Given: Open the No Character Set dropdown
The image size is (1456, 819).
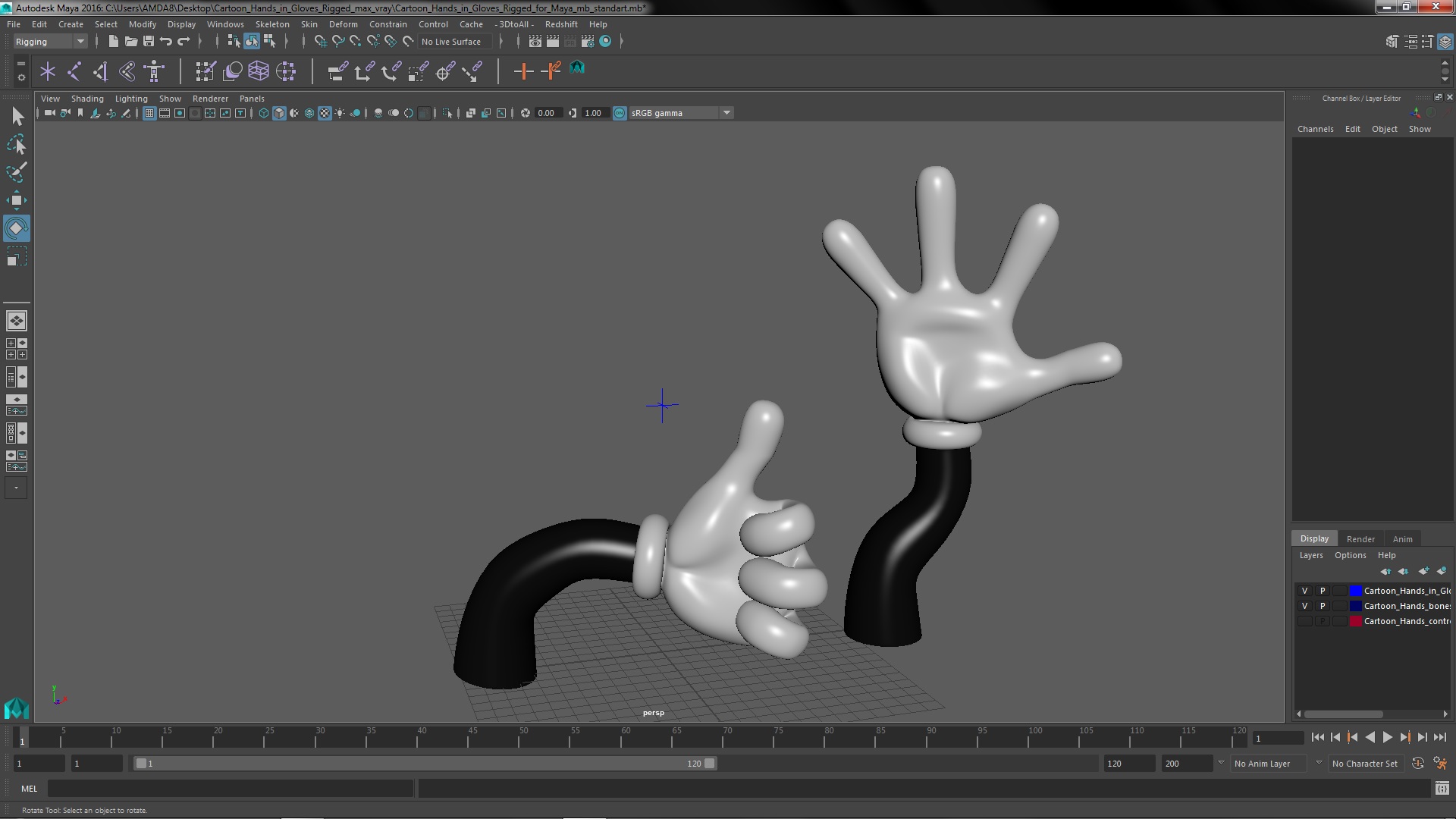Looking at the screenshot, I should [x=1365, y=764].
